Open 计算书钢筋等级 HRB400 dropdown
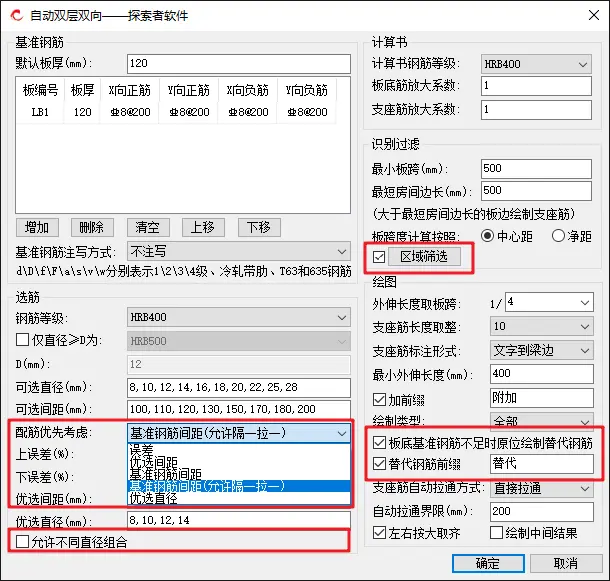This screenshot has height=581, width=610. tap(536, 64)
